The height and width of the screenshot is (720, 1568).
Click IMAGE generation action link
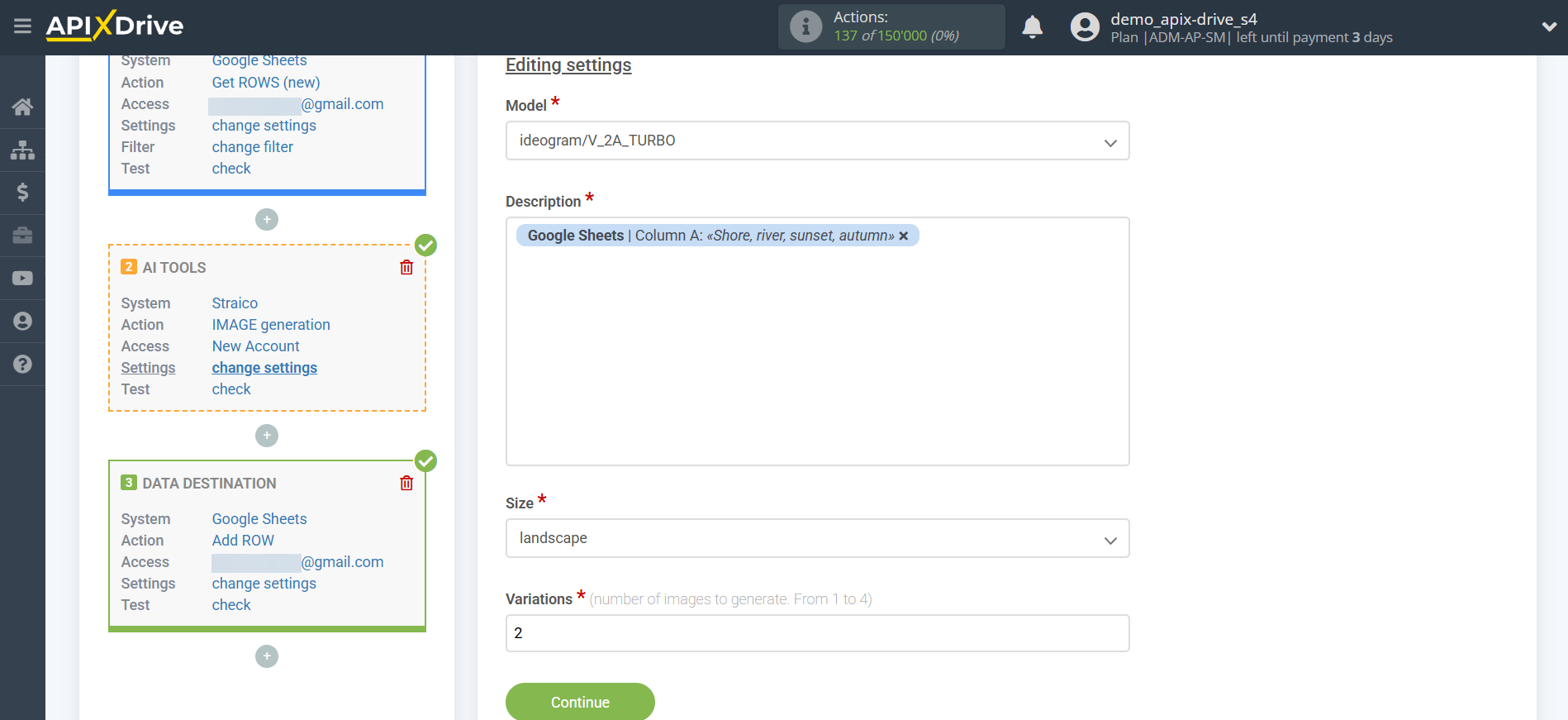(271, 325)
